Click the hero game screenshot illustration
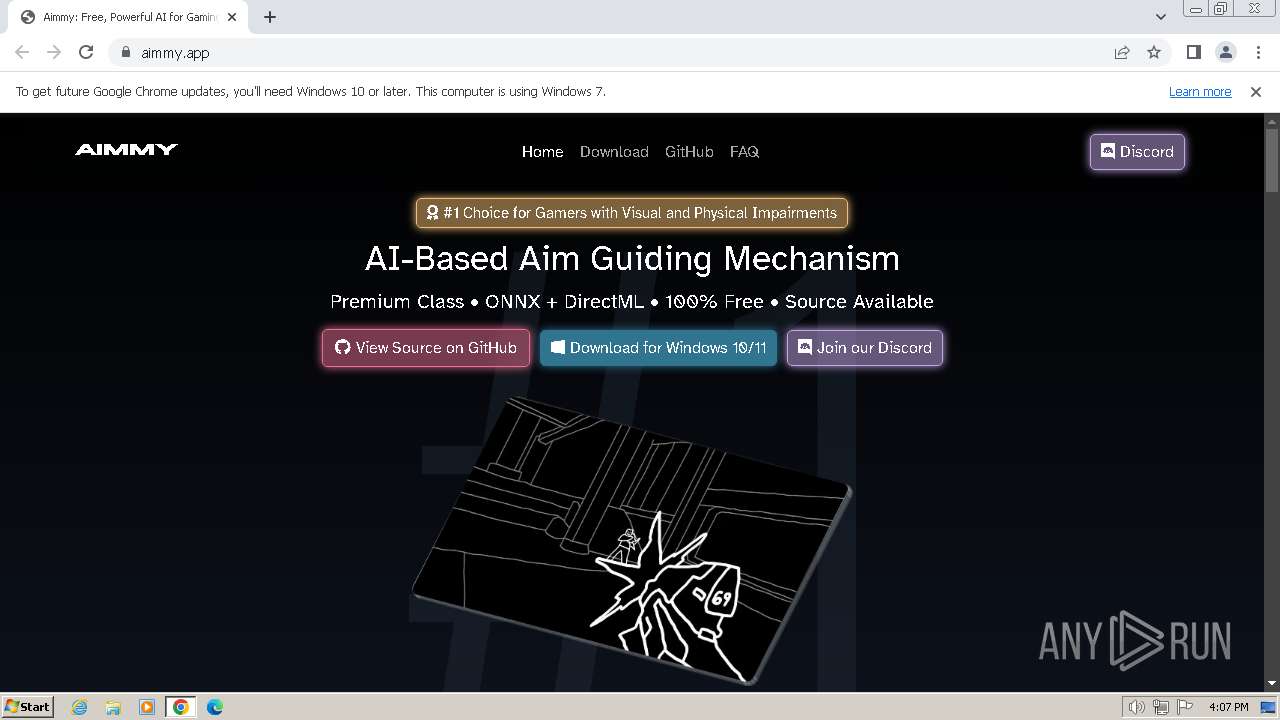This screenshot has width=1280, height=720. [632, 540]
